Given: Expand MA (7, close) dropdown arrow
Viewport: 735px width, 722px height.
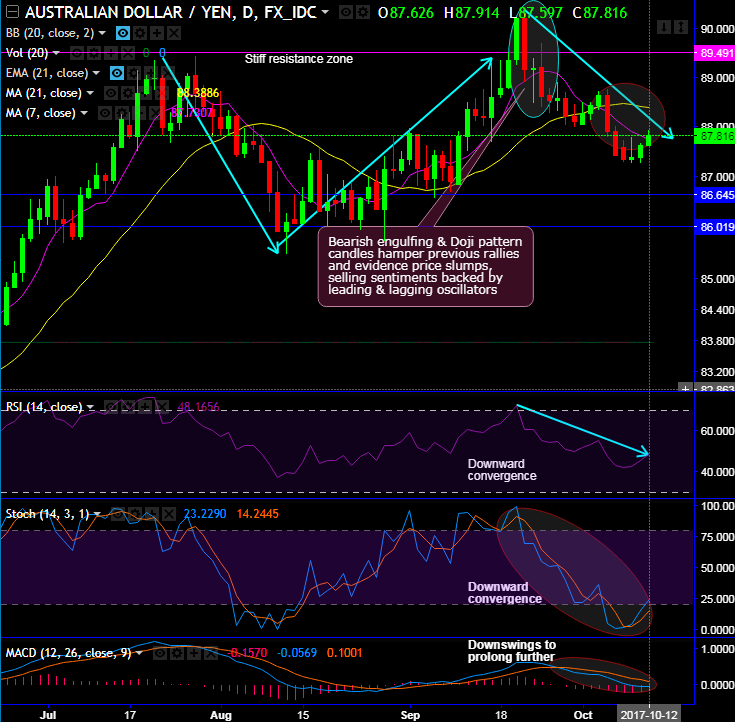Looking at the screenshot, I should [x=84, y=113].
